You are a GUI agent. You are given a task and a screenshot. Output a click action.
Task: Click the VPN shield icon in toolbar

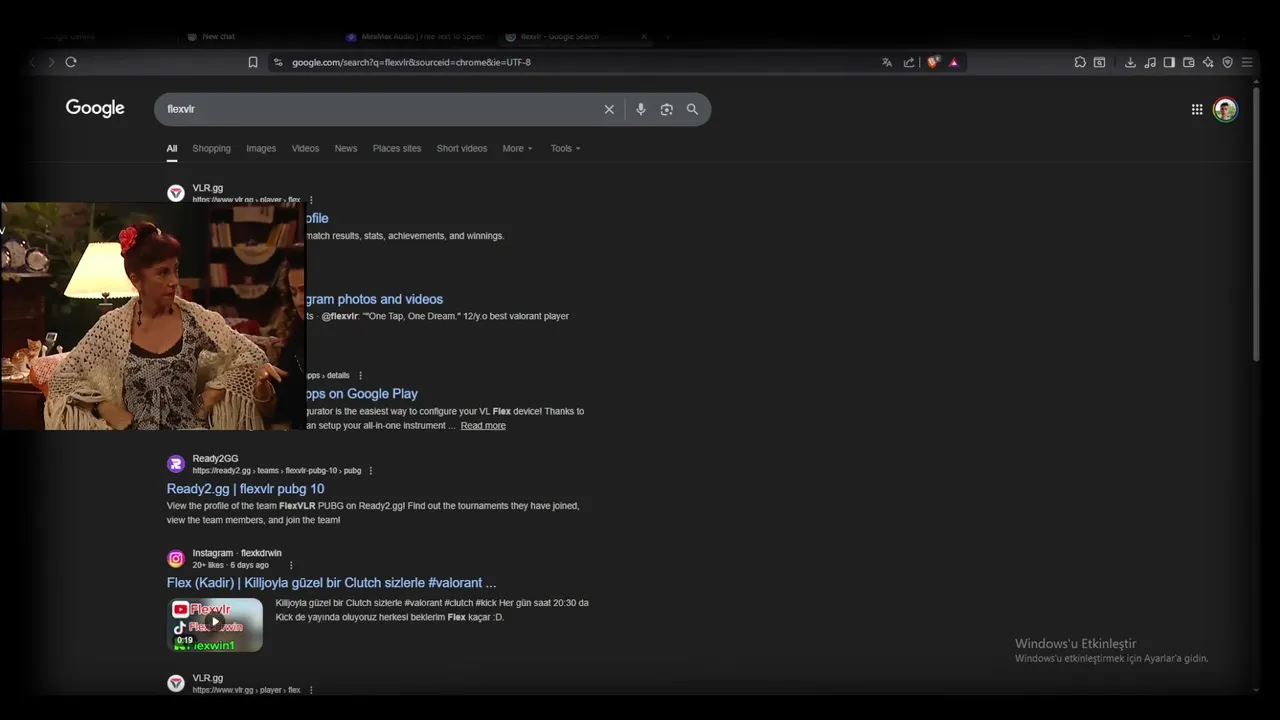tap(1228, 62)
